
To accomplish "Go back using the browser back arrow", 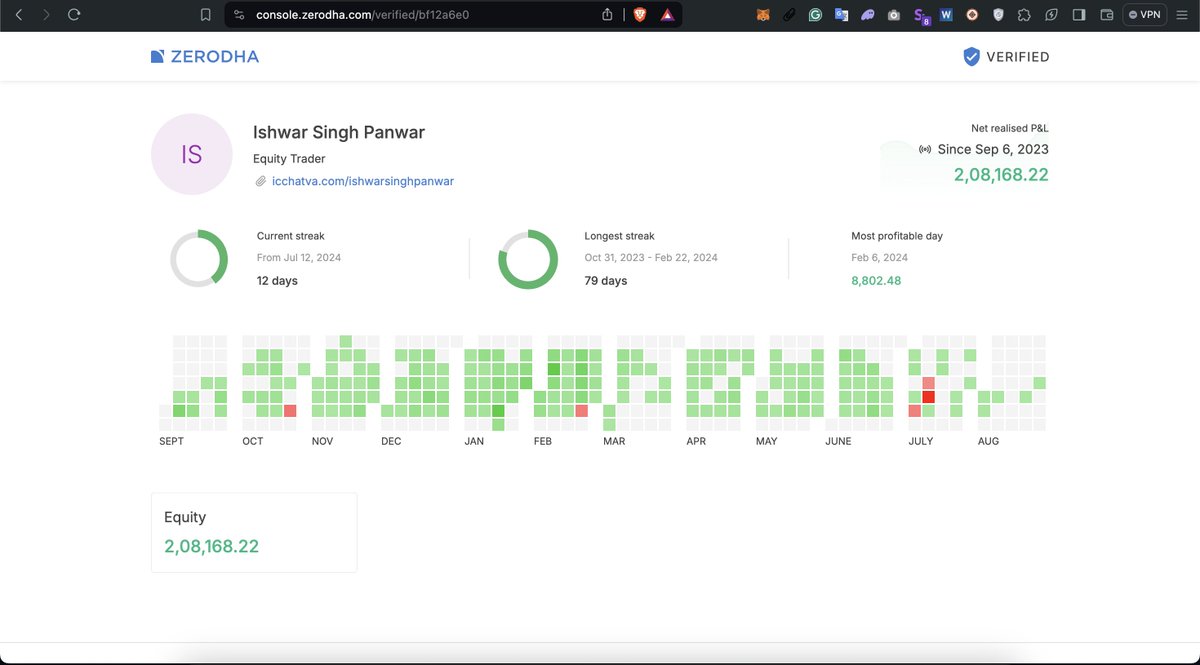I will pos(18,15).
